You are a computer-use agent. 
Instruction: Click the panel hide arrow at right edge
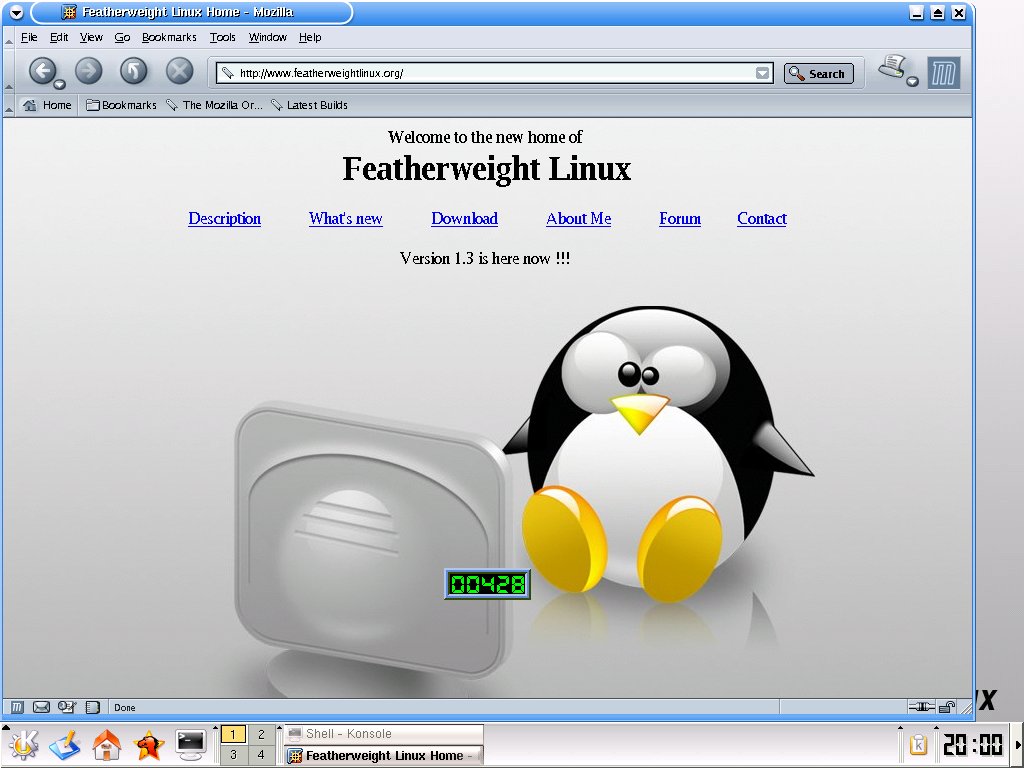tap(1017, 745)
